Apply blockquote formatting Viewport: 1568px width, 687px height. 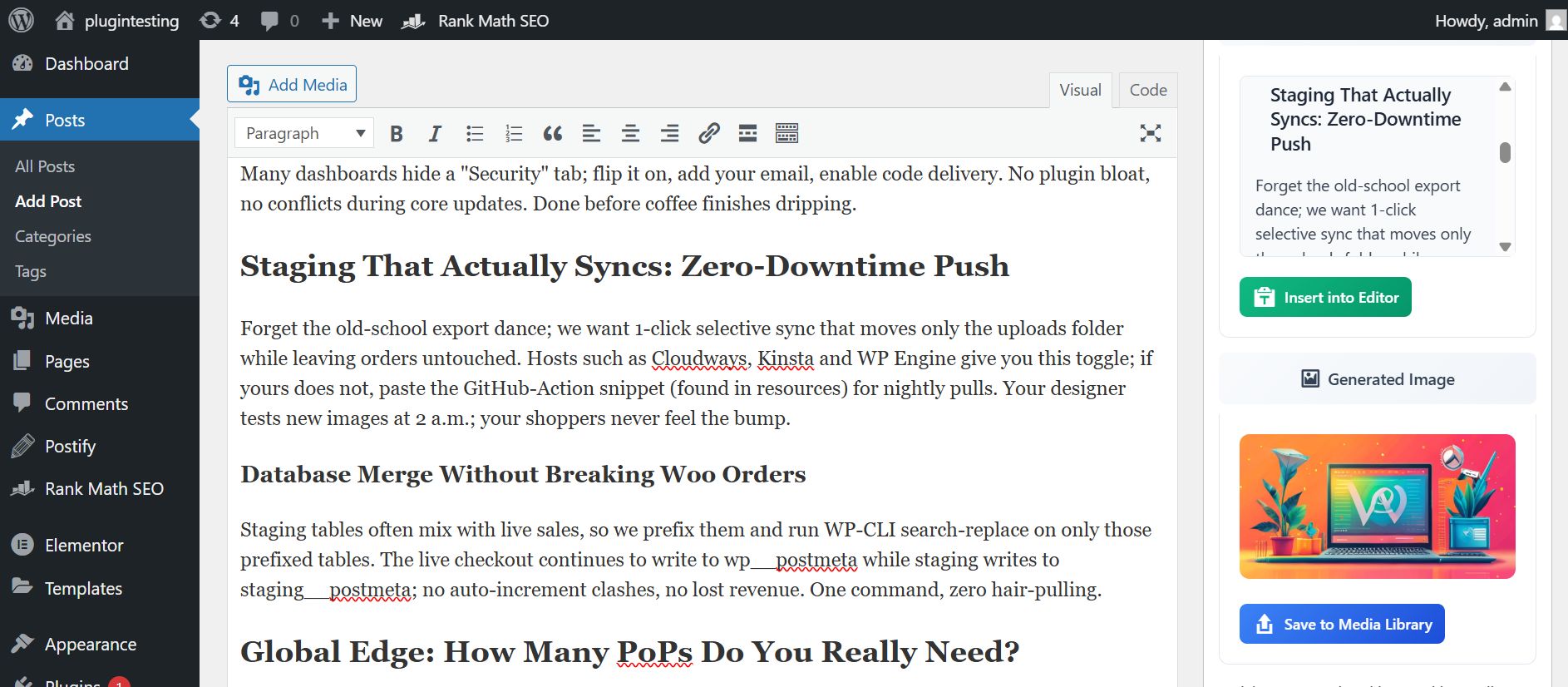[553, 133]
